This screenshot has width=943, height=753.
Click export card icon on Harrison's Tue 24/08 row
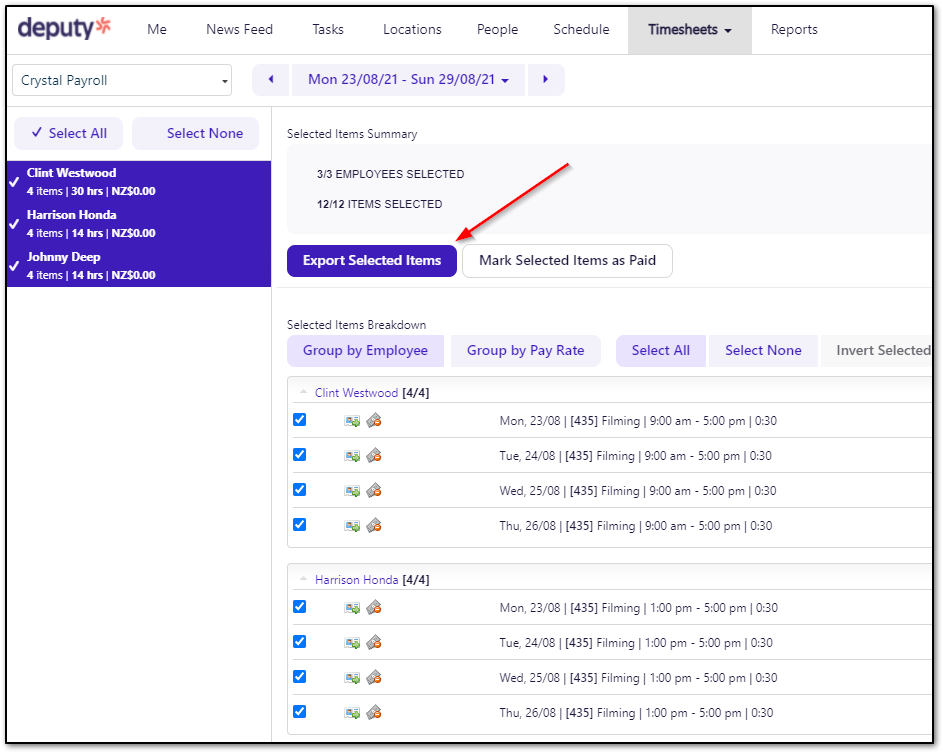pos(352,643)
